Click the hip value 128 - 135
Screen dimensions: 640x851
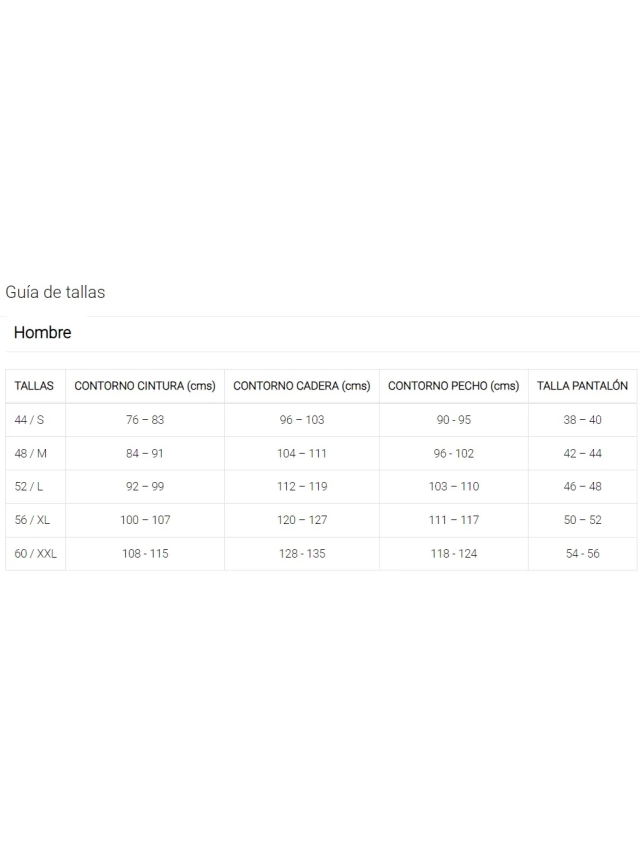pos(302,554)
